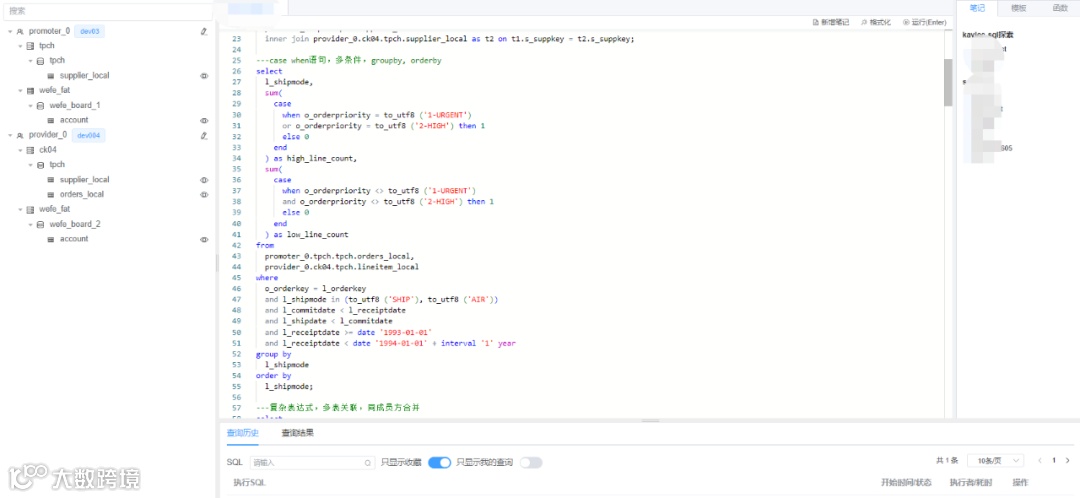Select orders_local in the tree
This screenshot has height=498, width=1080.
click(82, 194)
